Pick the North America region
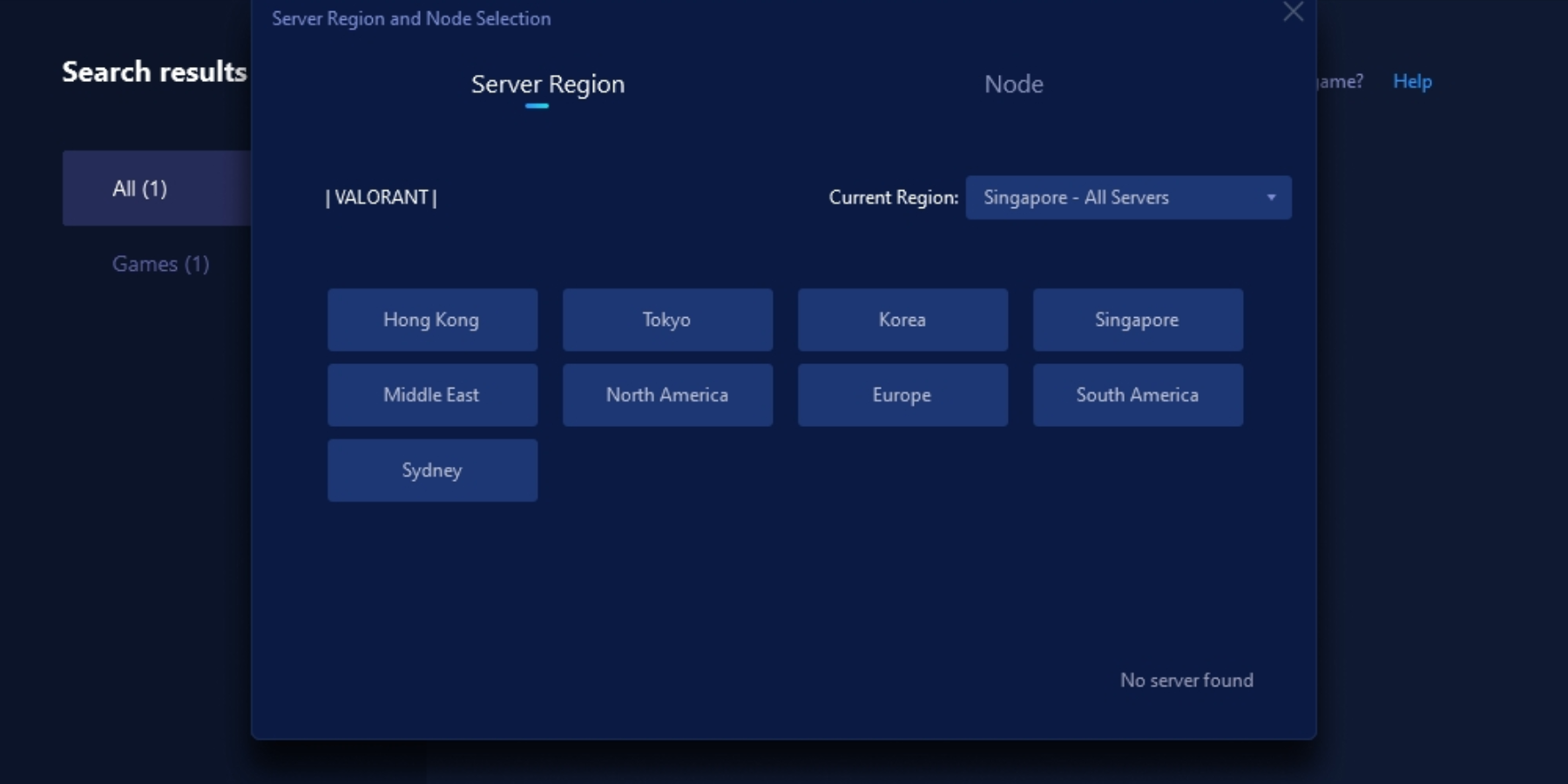Image resolution: width=1568 pixels, height=784 pixels. point(667,395)
